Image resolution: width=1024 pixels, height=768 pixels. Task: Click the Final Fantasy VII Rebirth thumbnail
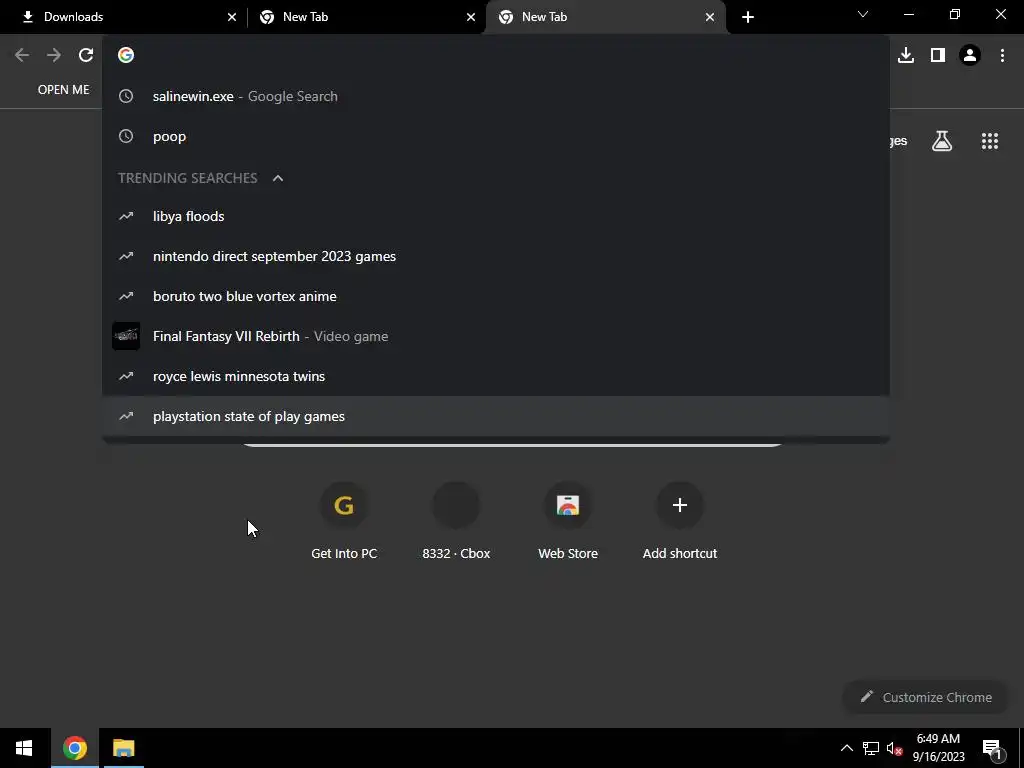pos(126,336)
